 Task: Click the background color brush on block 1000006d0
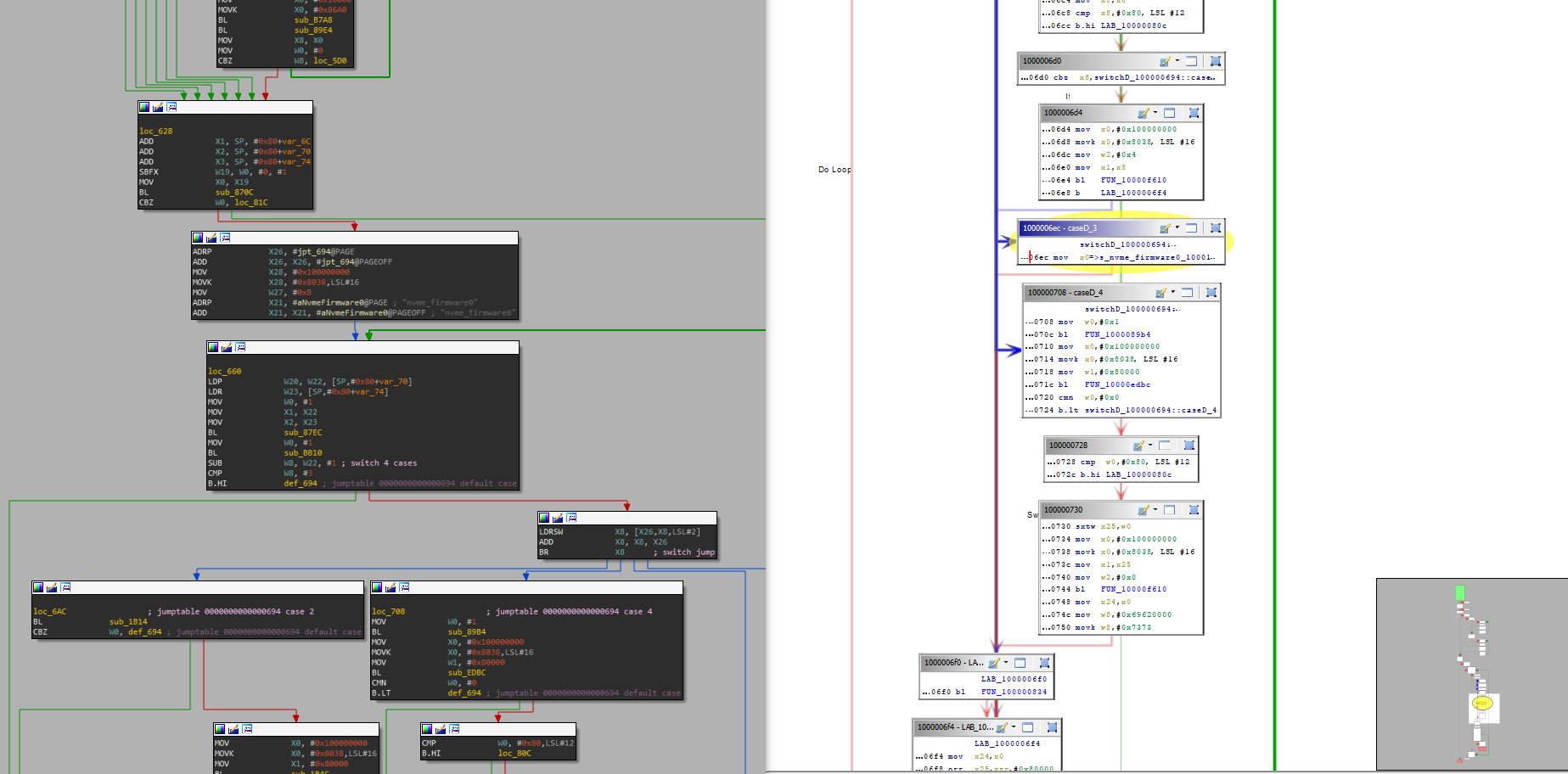(x=1165, y=61)
